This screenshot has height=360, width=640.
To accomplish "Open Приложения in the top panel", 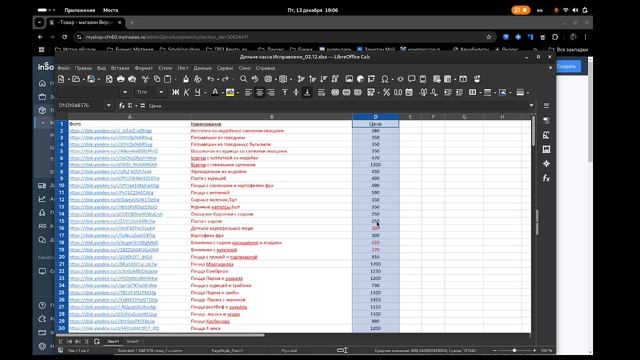I will [80, 10].
